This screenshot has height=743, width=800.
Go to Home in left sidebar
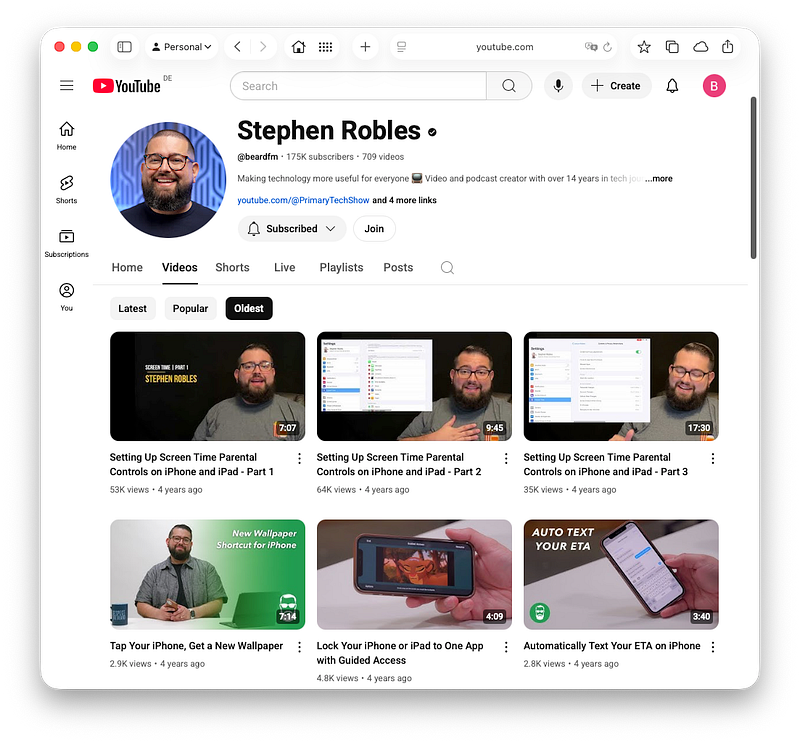coord(66,136)
